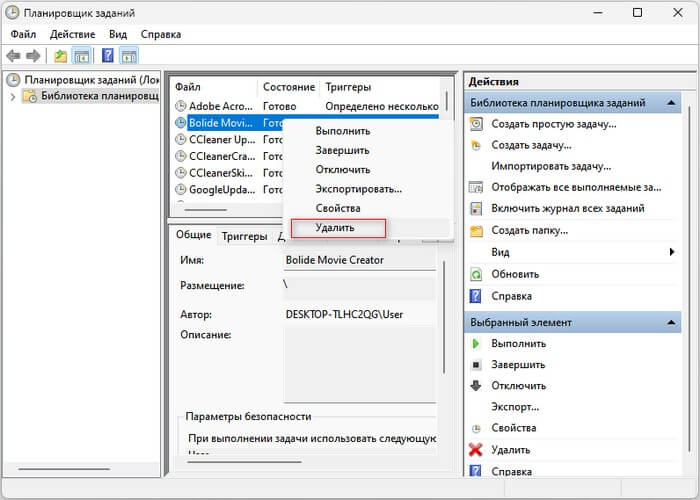Click the Refresh icon (Обновить) in the actions pane
Image resolution: width=700 pixels, height=500 pixels.
[476, 274]
